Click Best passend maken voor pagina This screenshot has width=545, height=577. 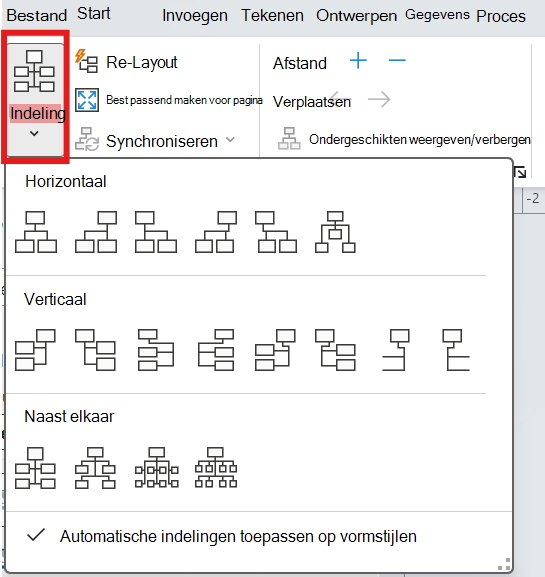(169, 100)
